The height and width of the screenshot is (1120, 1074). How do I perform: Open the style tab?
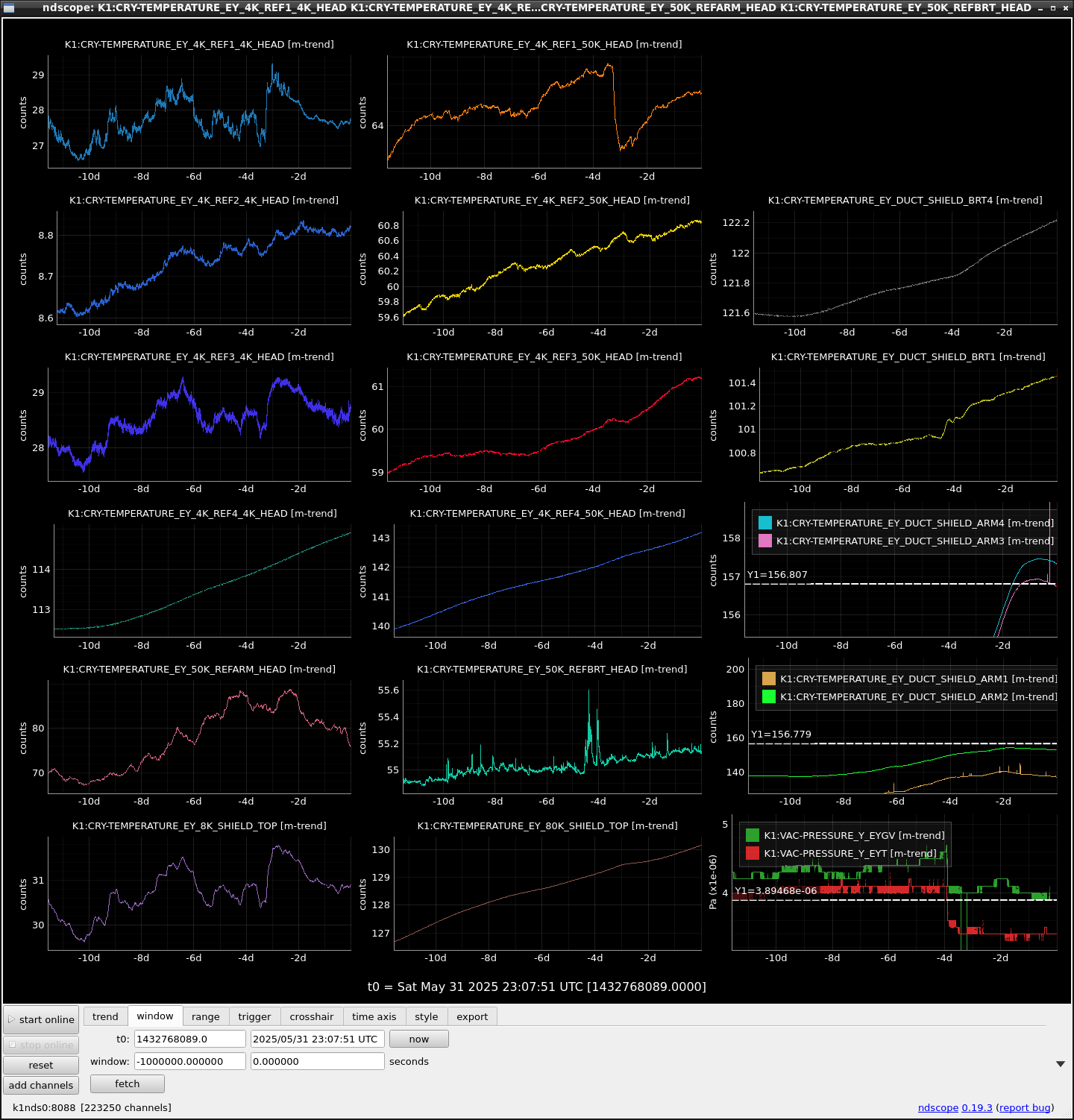click(x=427, y=1016)
